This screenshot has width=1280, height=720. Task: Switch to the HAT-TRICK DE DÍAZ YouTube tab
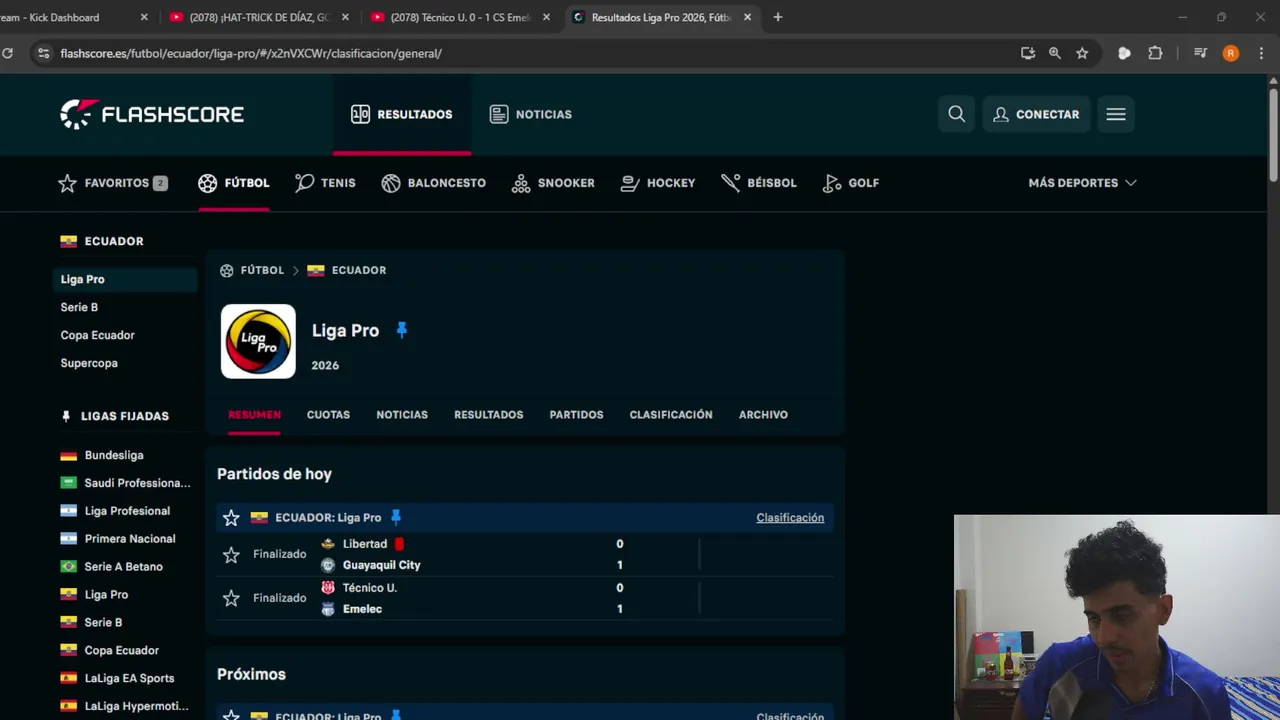point(259,17)
